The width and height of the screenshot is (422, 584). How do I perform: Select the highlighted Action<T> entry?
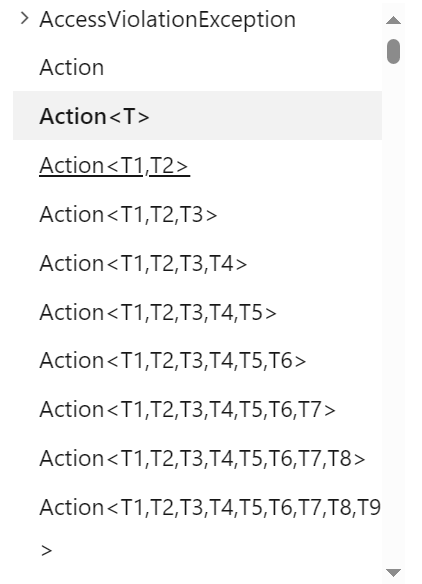pos(197,115)
